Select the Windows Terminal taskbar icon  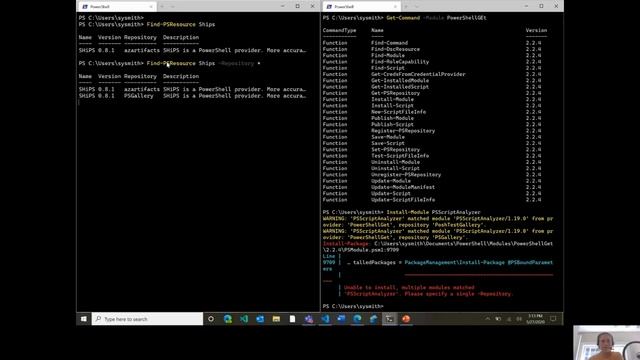(390, 319)
